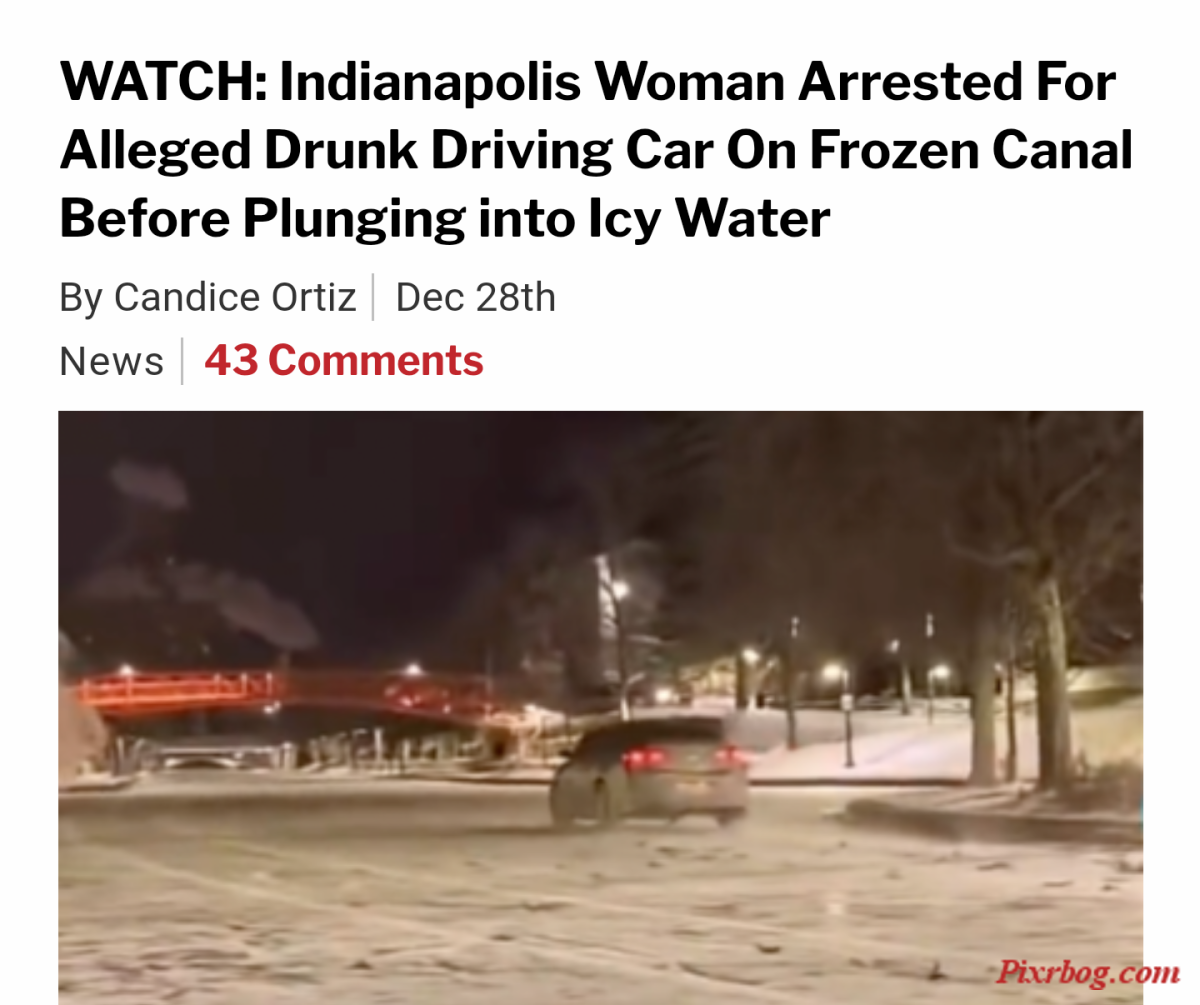The height and width of the screenshot is (1005, 1200).
Task: Open the 43 Comments section
Action: 344,361
